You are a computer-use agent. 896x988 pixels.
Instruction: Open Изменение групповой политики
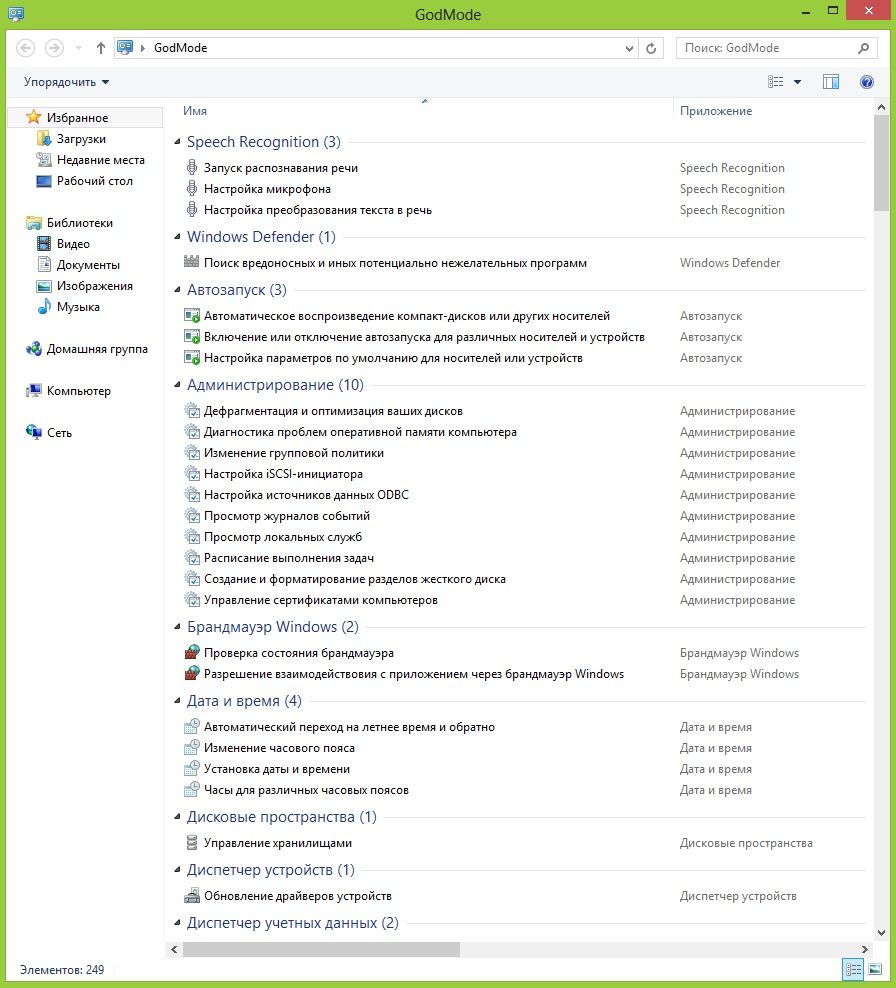pyautogui.click(x=294, y=453)
